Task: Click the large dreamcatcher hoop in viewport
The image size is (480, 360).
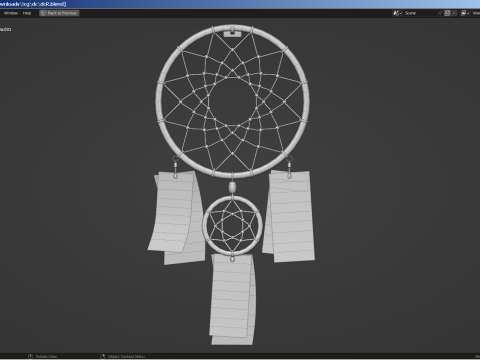Action: pyautogui.click(x=159, y=100)
